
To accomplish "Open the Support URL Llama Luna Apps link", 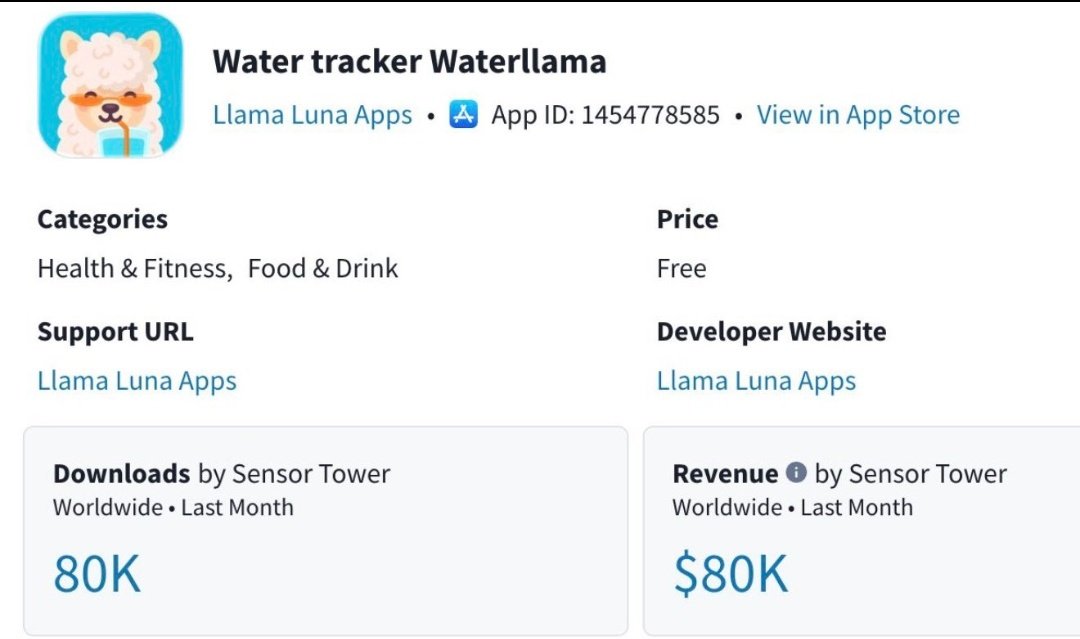I will click(x=137, y=381).
